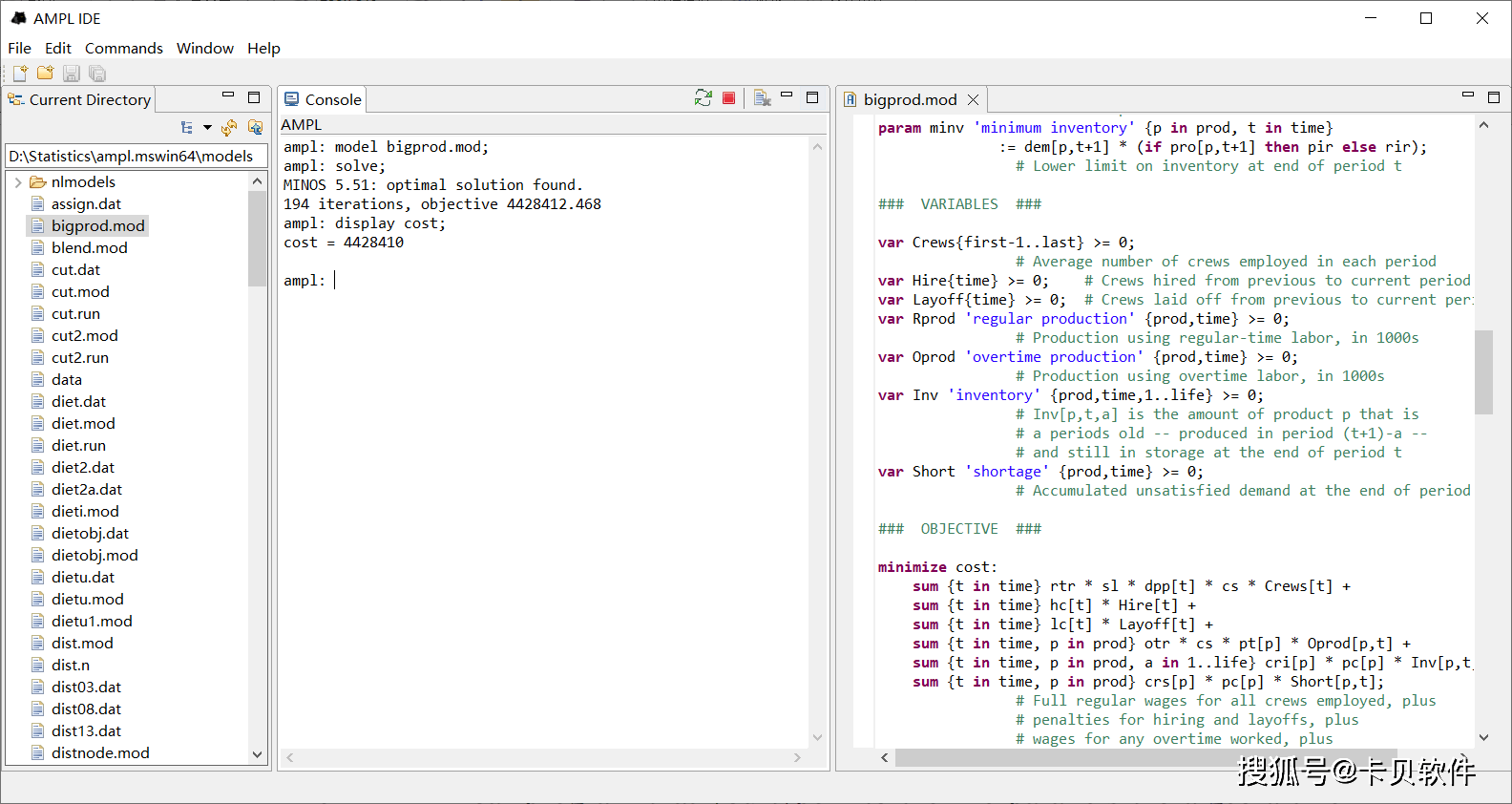Viewport: 1512px width, 804px height.
Task: Minimize the Current Directory panel
Action: pyautogui.click(x=228, y=97)
